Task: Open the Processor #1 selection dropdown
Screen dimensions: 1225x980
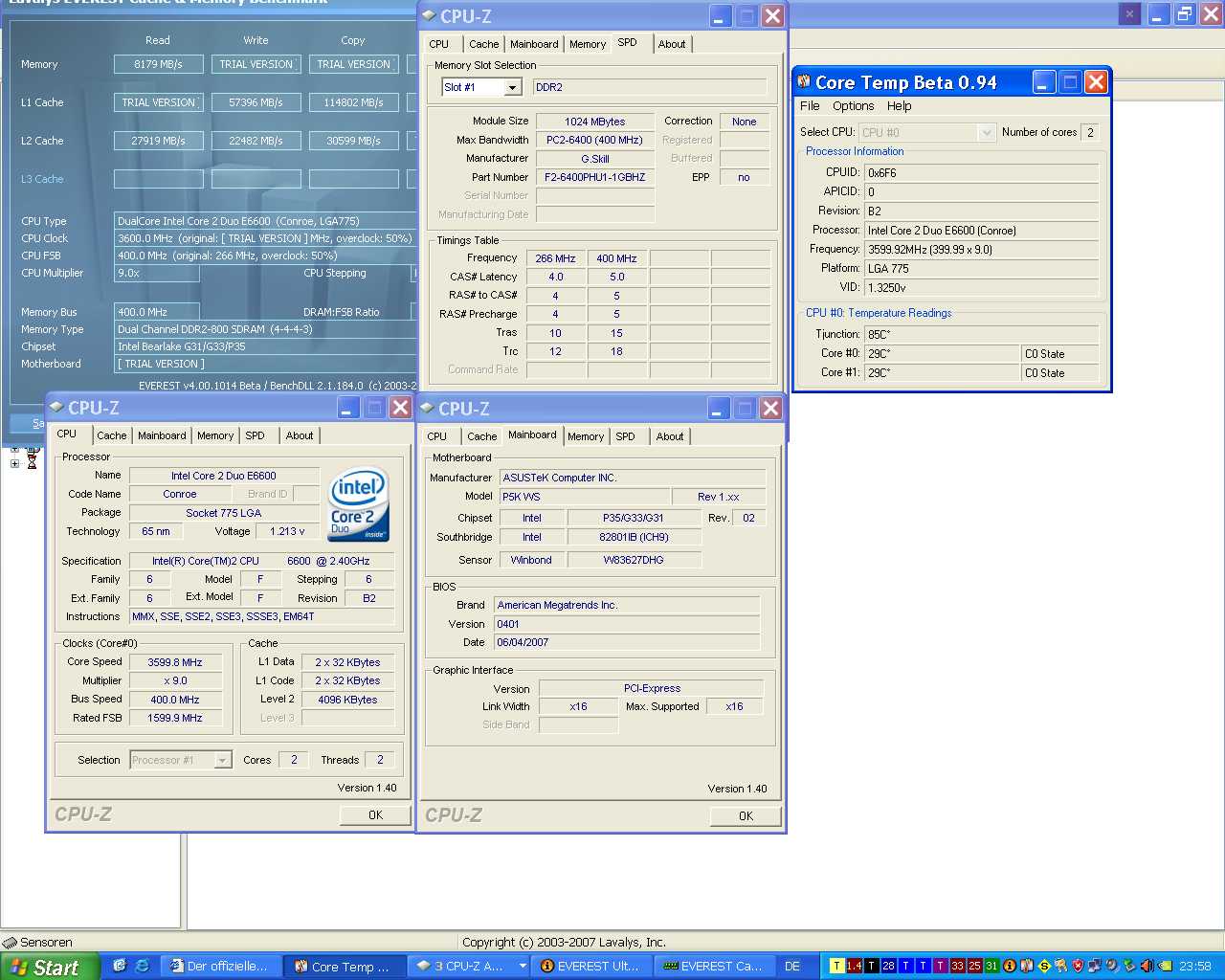Action: point(223,760)
